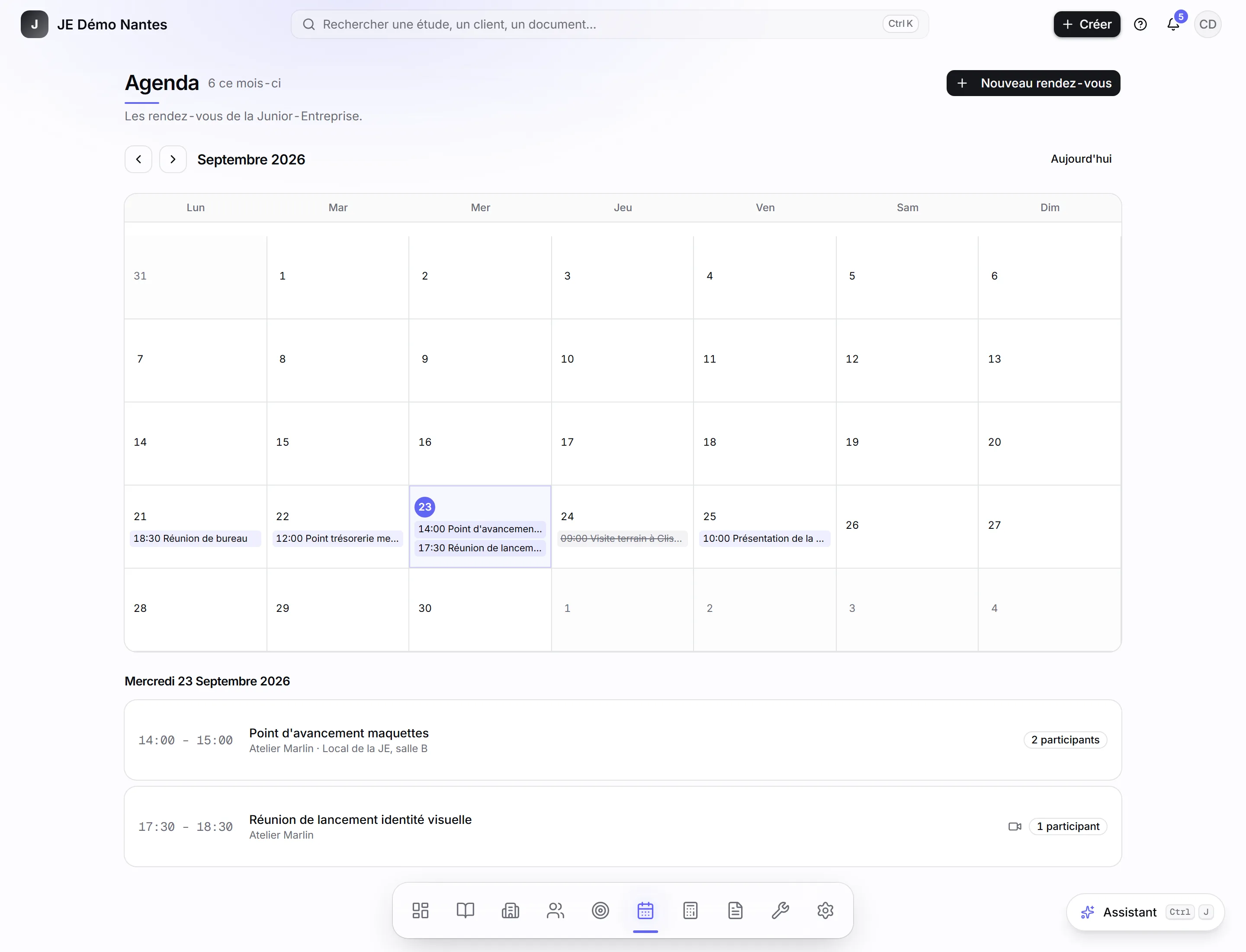Click 14:00 - 15:00 time text
The image size is (1246, 952).
coord(185,740)
